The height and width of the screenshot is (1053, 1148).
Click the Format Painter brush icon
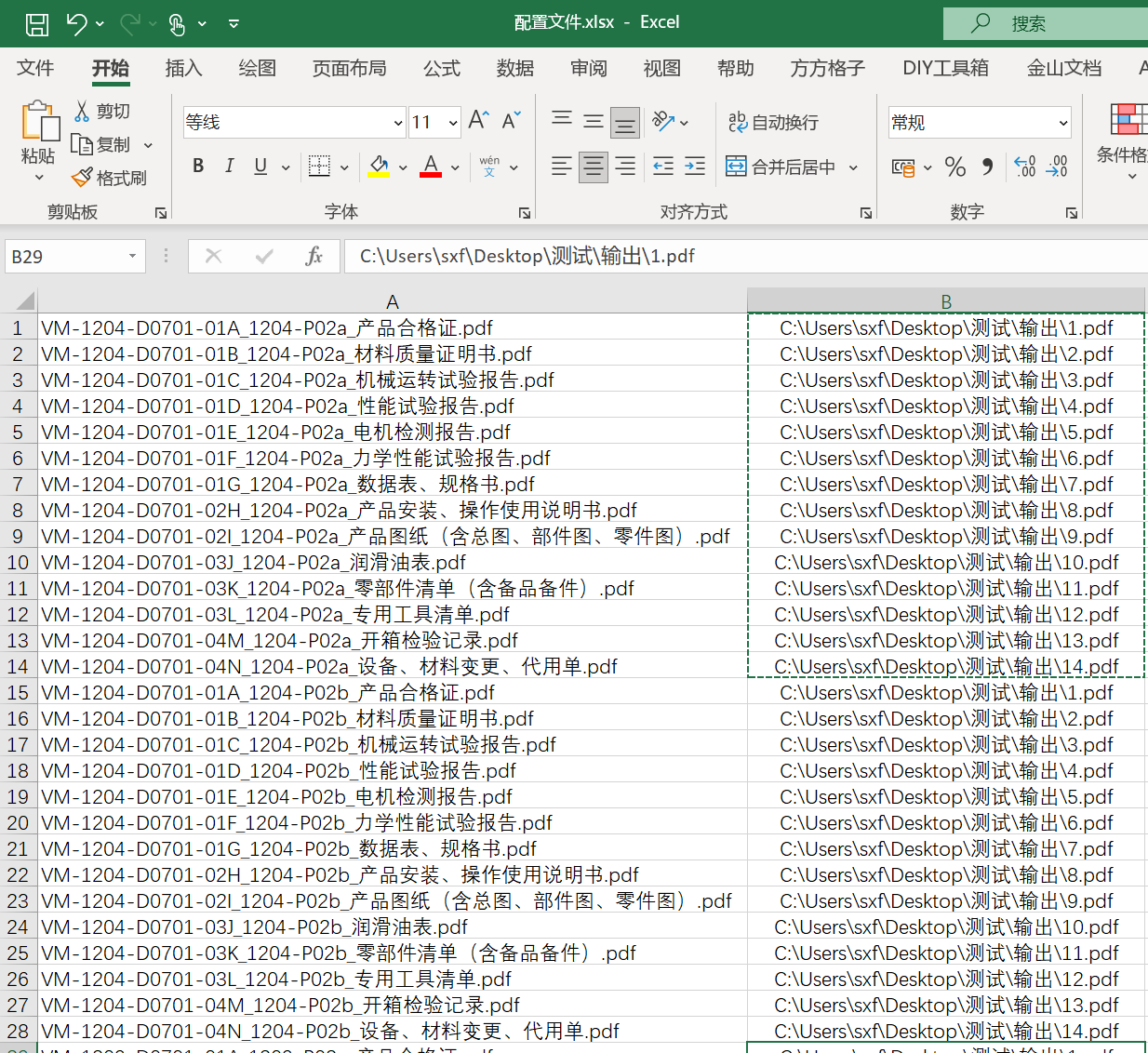(82, 177)
